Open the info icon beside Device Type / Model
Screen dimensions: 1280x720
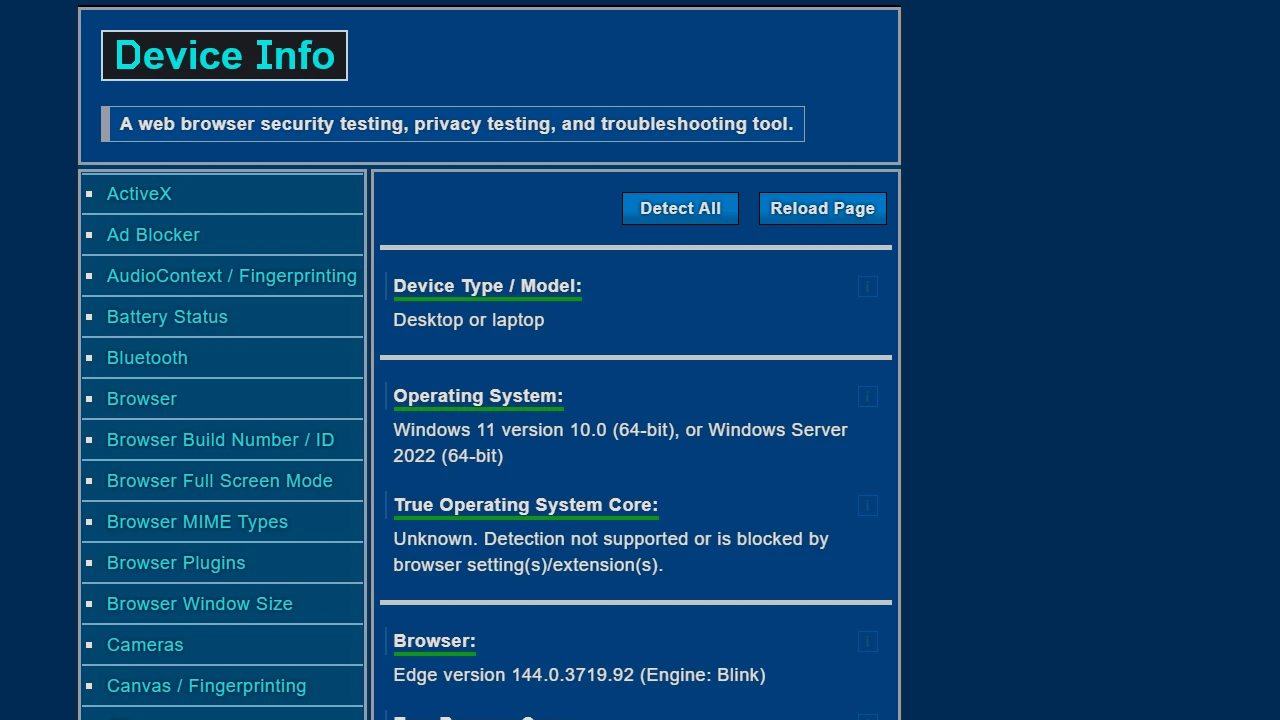click(867, 287)
